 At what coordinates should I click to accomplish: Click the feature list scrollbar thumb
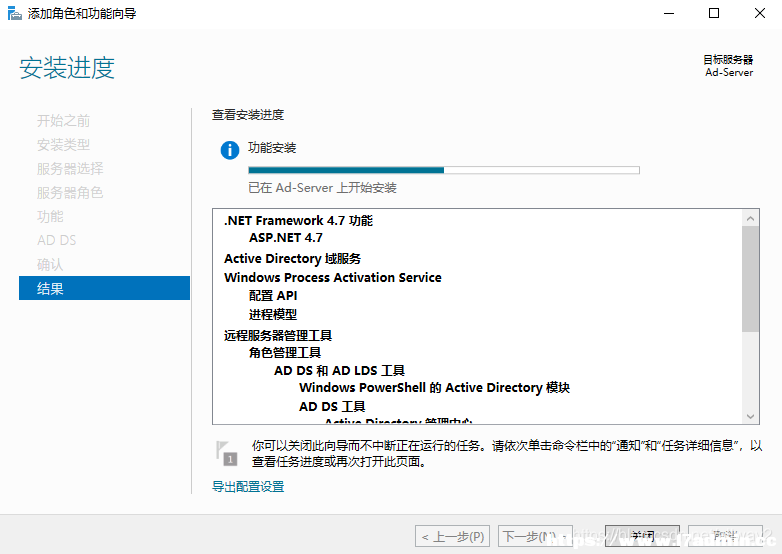pyautogui.click(x=750, y=279)
